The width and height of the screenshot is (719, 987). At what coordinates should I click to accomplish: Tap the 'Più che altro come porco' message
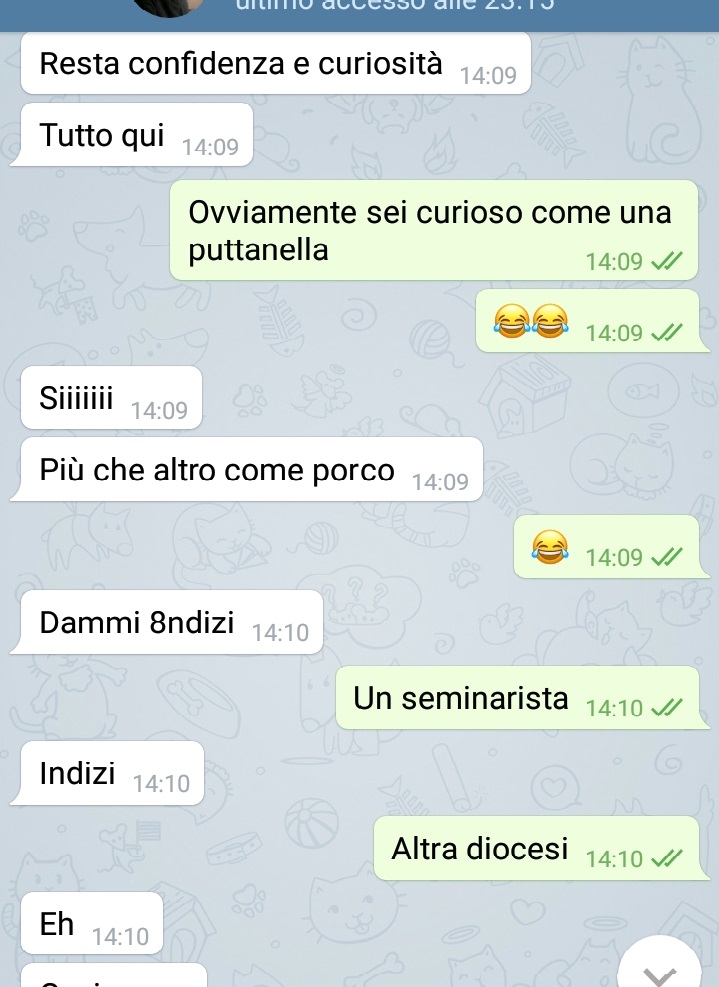(247, 470)
